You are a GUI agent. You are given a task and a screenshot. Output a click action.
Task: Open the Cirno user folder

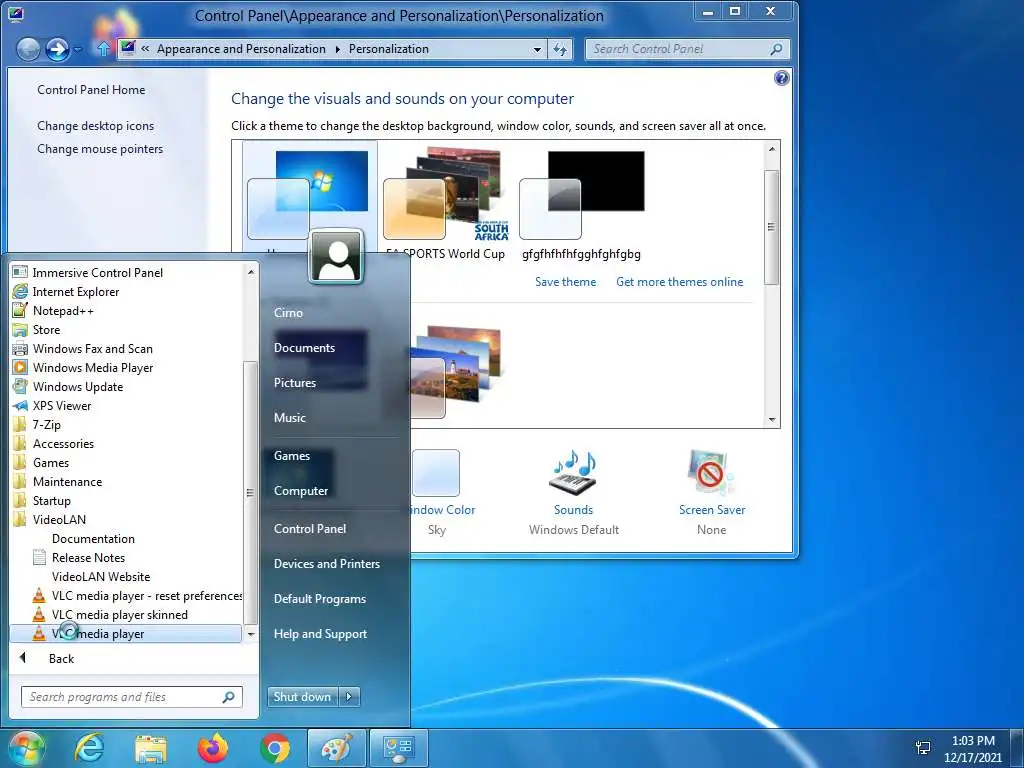pyautogui.click(x=288, y=312)
